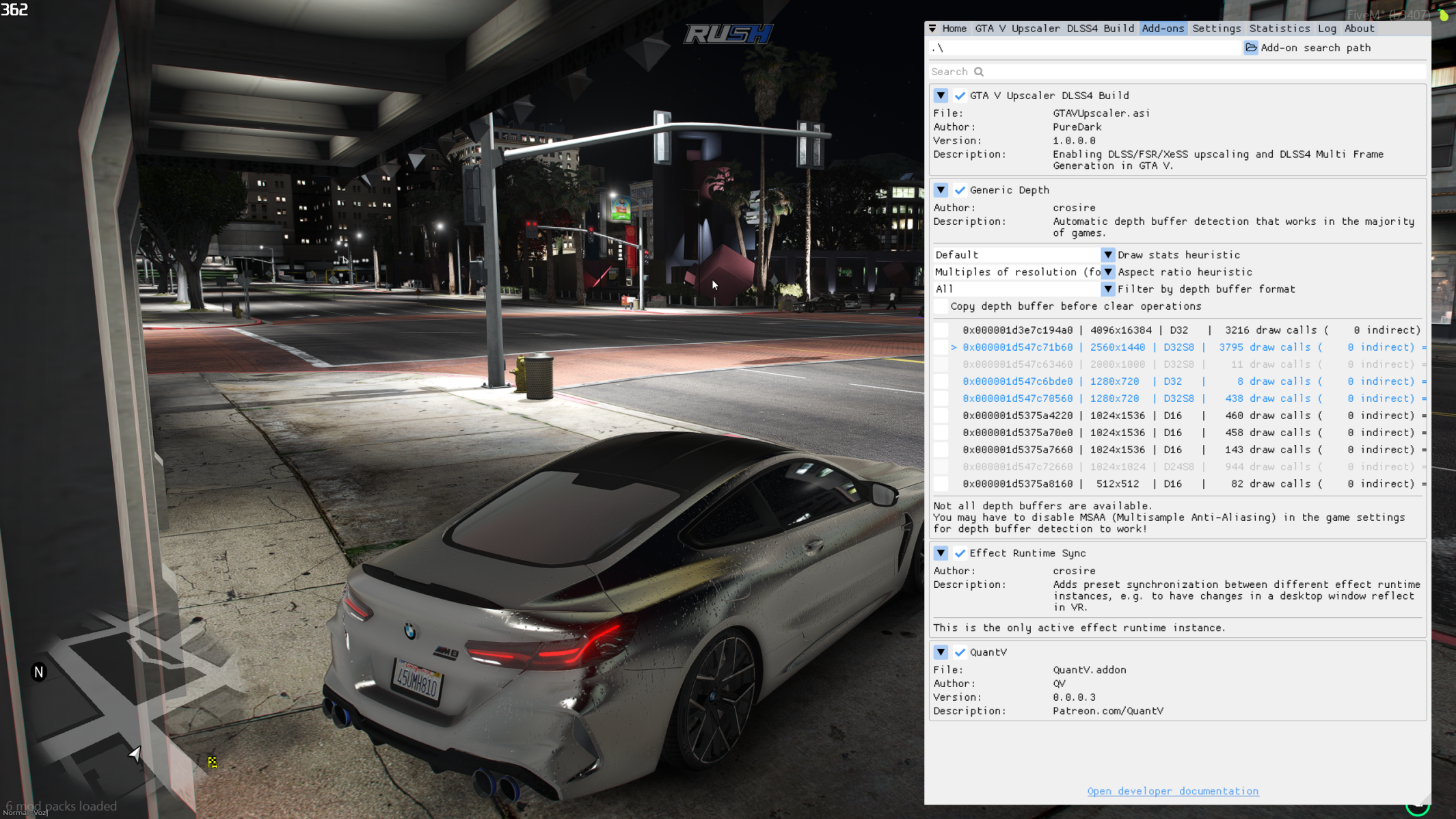Click the RUSH logo above the game view
This screenshot has width=1456, height=819.
click(x=729, y=33)
